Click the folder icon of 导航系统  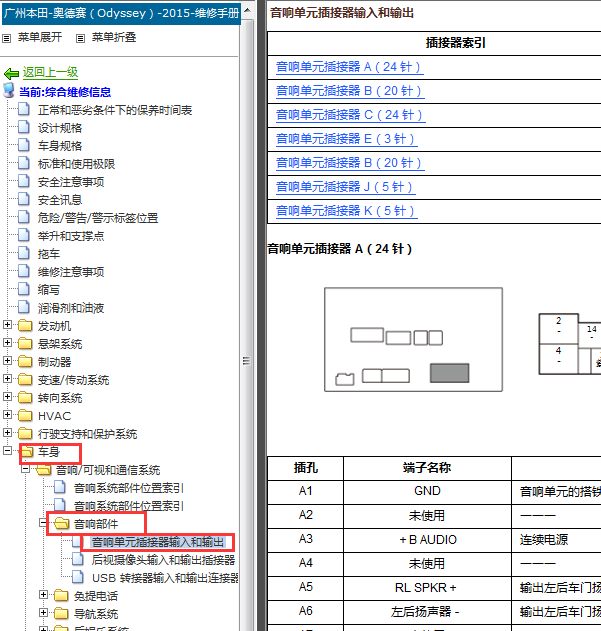coord(61,613)
